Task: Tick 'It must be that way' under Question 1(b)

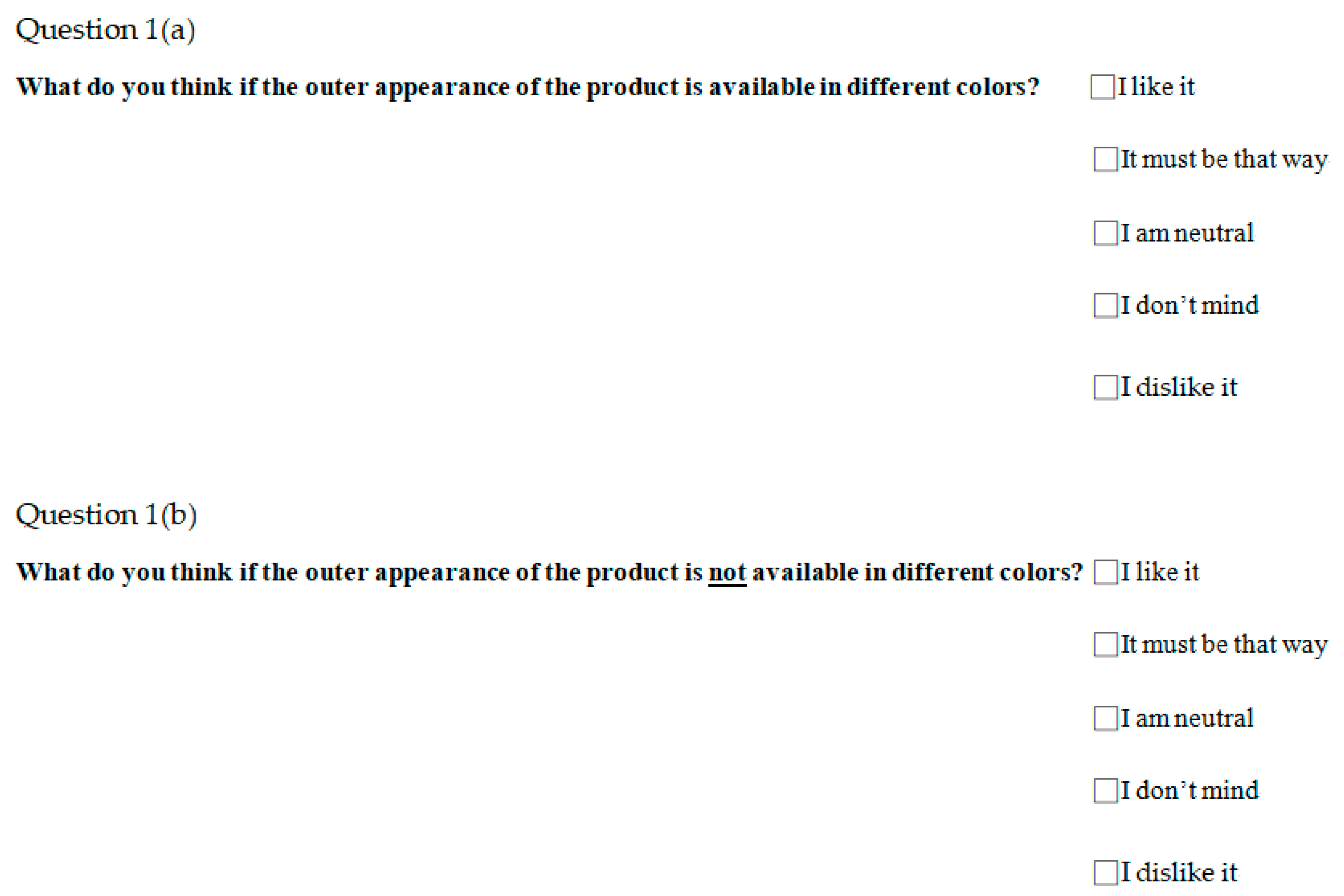Action: [x=1106, y=645]
